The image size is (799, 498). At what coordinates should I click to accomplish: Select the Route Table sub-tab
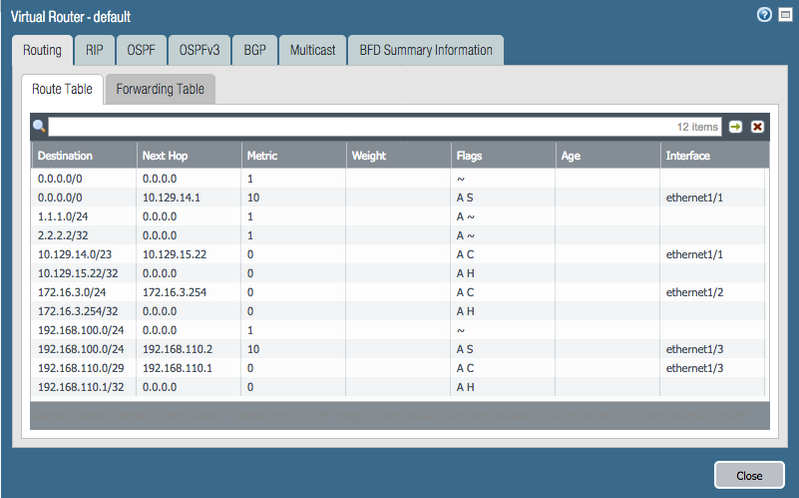62,89
